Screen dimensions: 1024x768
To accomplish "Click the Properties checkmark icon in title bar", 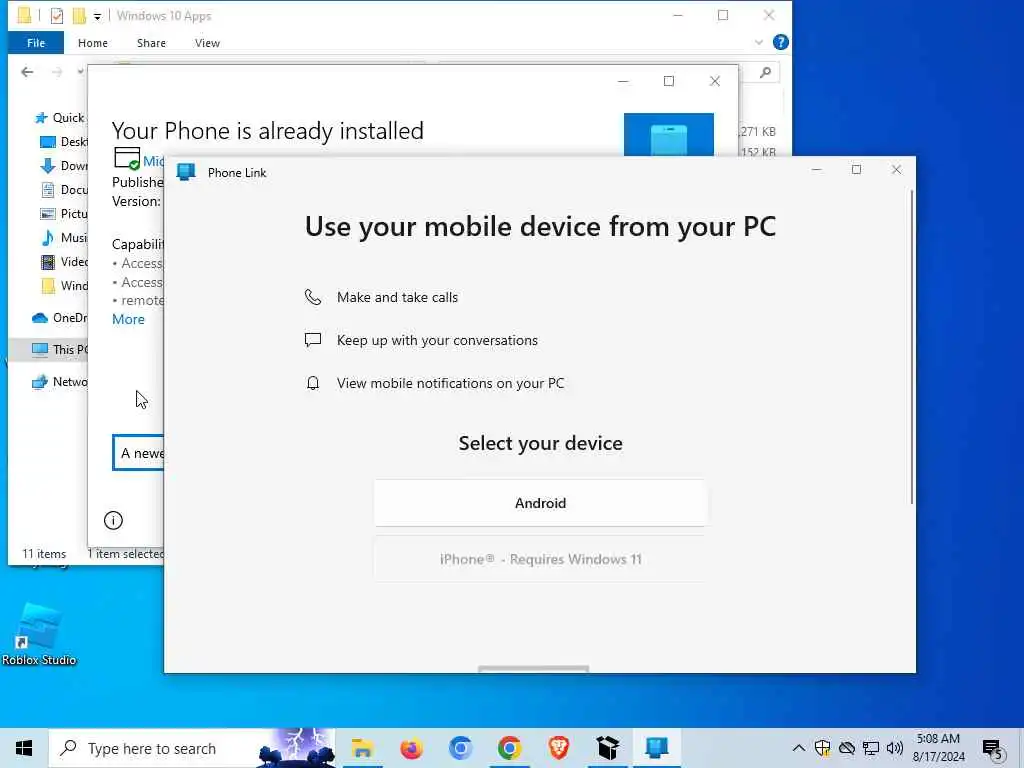I will point(57,16).
